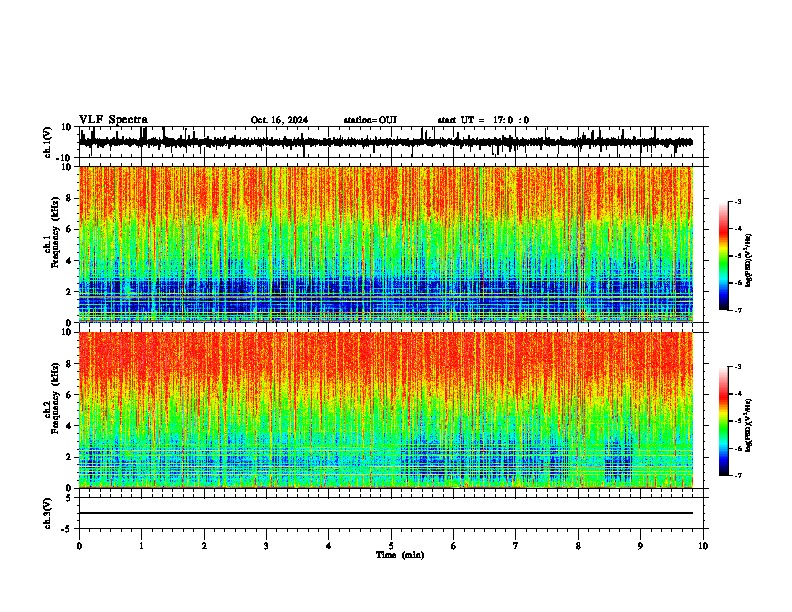The height and width of the screenshot is (612, 792).
Task: Select the date "Oct. 16, 2024"
Action: [x=279, y=120]
